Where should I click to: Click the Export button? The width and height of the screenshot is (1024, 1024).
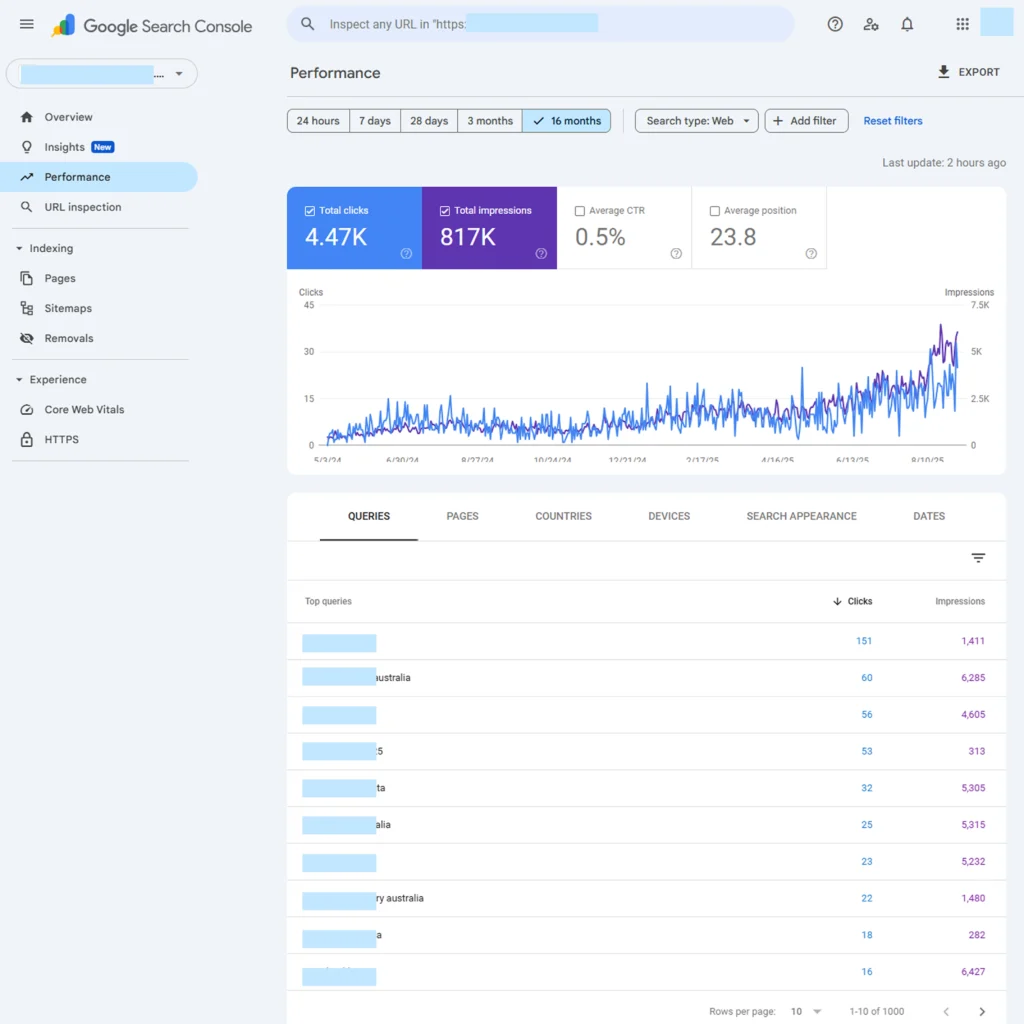(968, 72)
